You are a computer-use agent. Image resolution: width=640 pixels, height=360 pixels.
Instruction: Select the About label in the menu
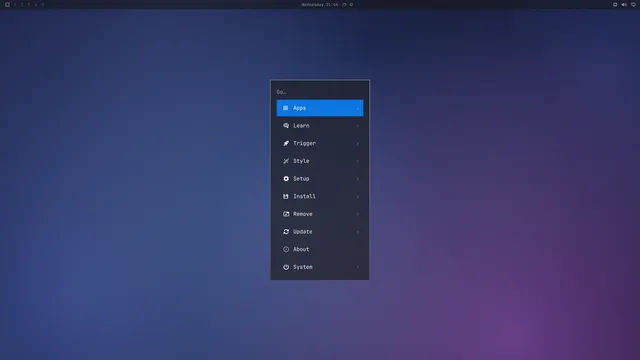[x=301, y=249]
